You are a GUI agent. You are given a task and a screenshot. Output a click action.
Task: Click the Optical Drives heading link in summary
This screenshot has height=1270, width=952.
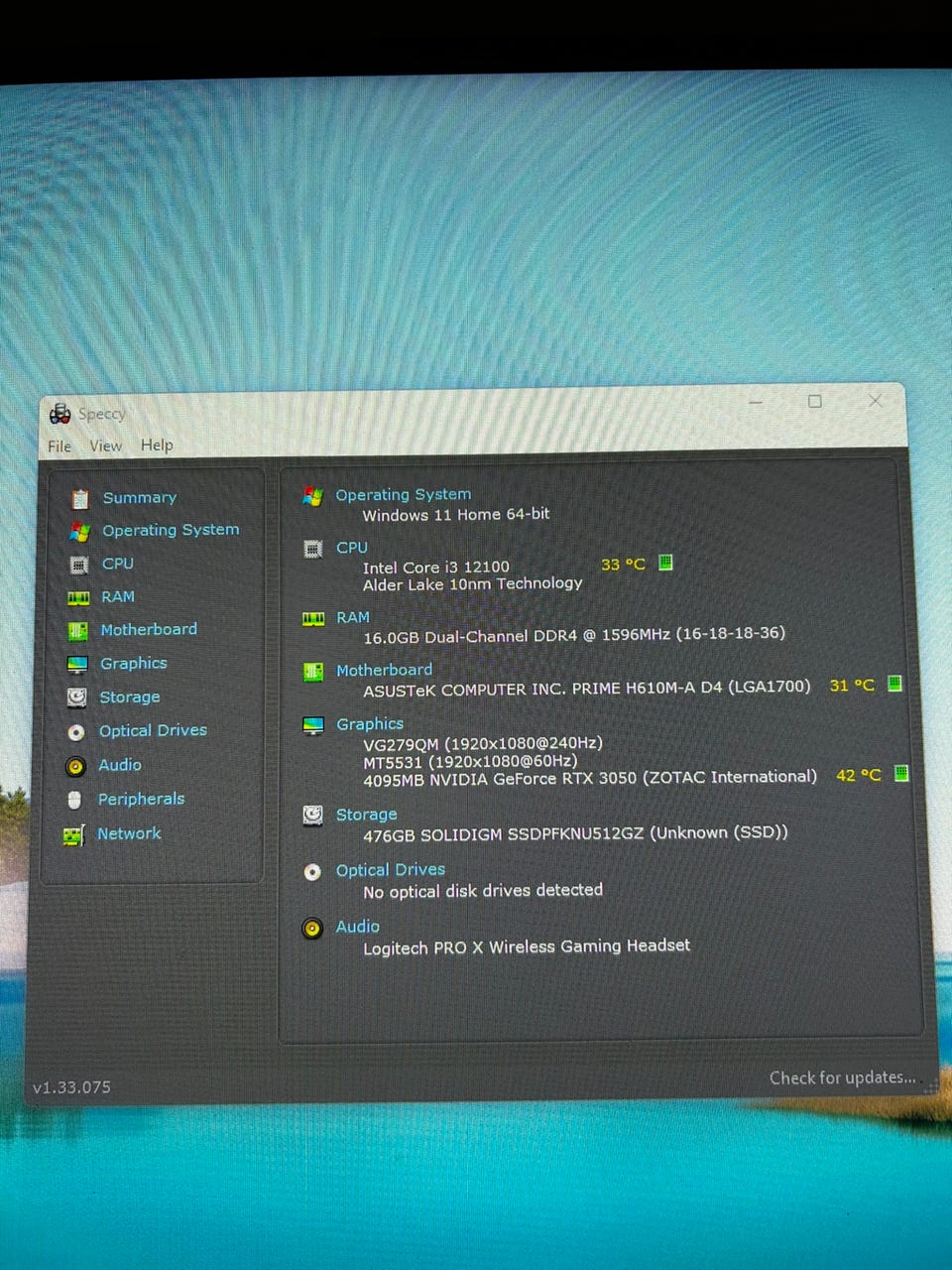(390, 870)
